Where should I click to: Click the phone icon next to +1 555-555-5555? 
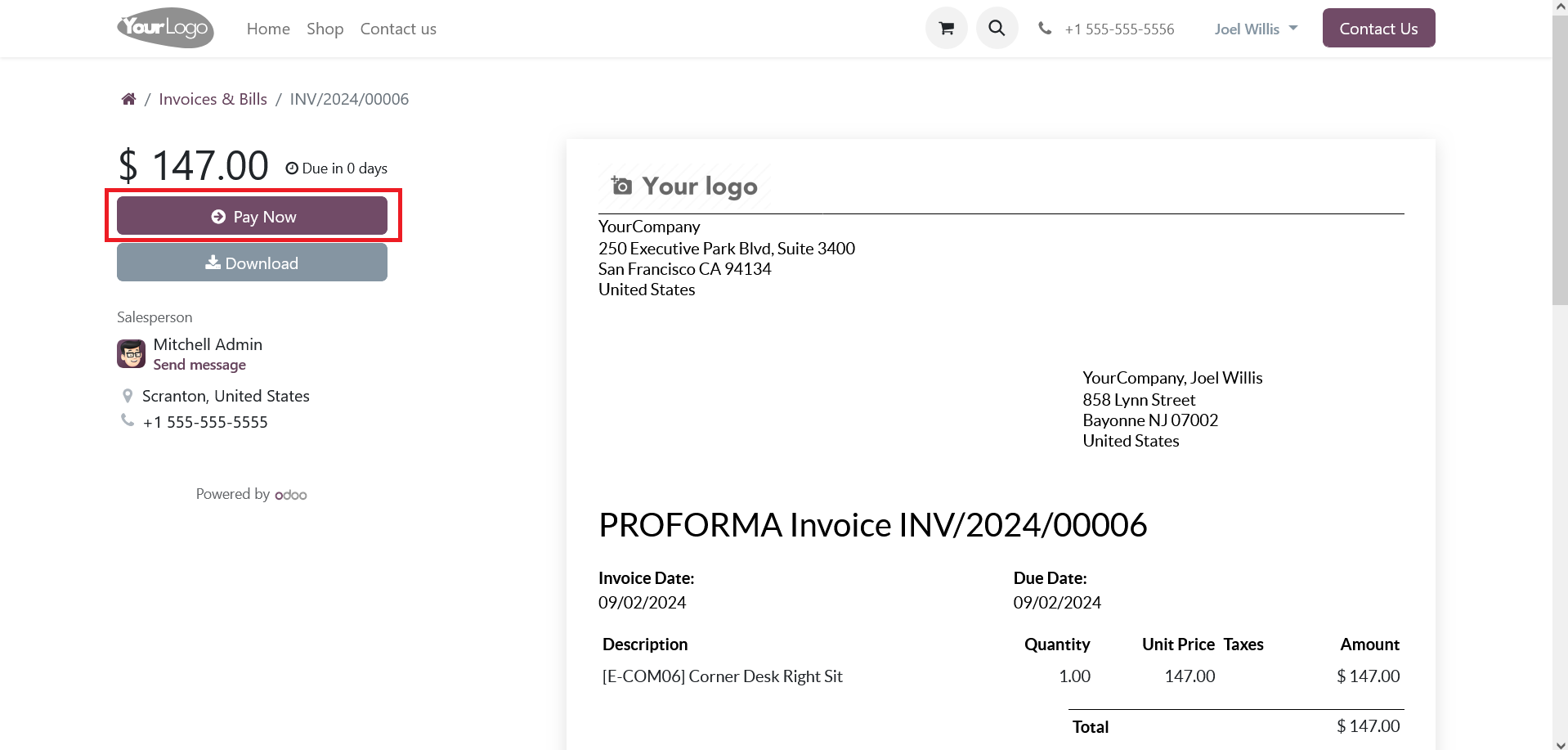[127, 420]
